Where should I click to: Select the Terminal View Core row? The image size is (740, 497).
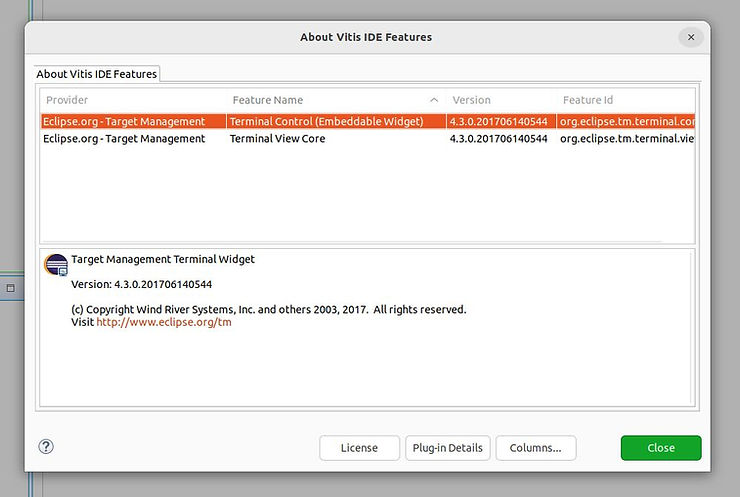pyautogui.click(x=368, y=139)
